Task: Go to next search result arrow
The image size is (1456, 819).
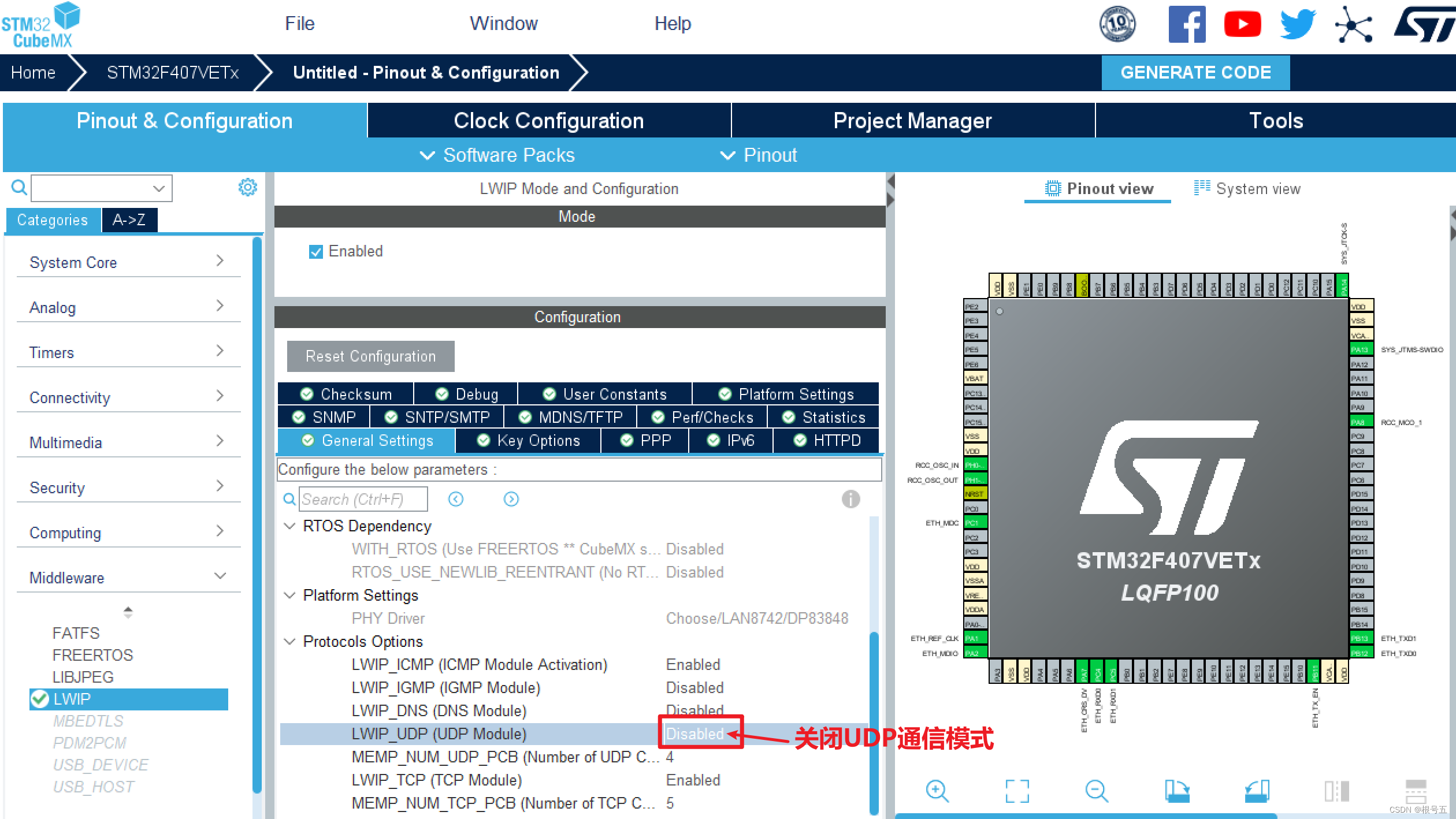Action: (x=511, y=499)
